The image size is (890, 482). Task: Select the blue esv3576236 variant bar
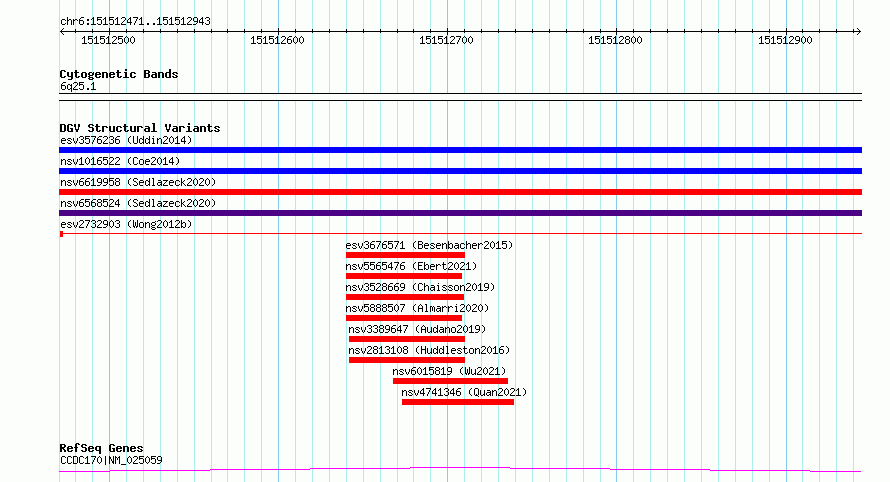(x=460, y=150)
